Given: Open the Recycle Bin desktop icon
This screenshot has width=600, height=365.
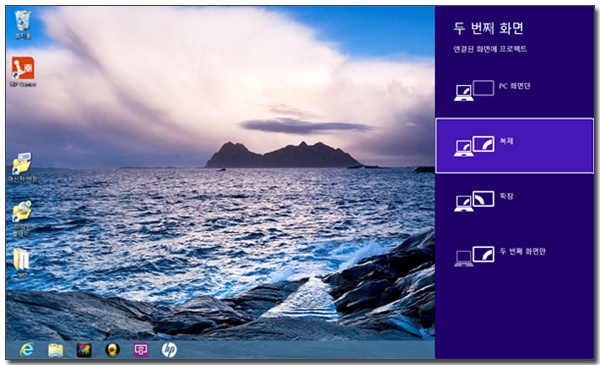Looking at the screenshot, I should [x=22, y=24].
